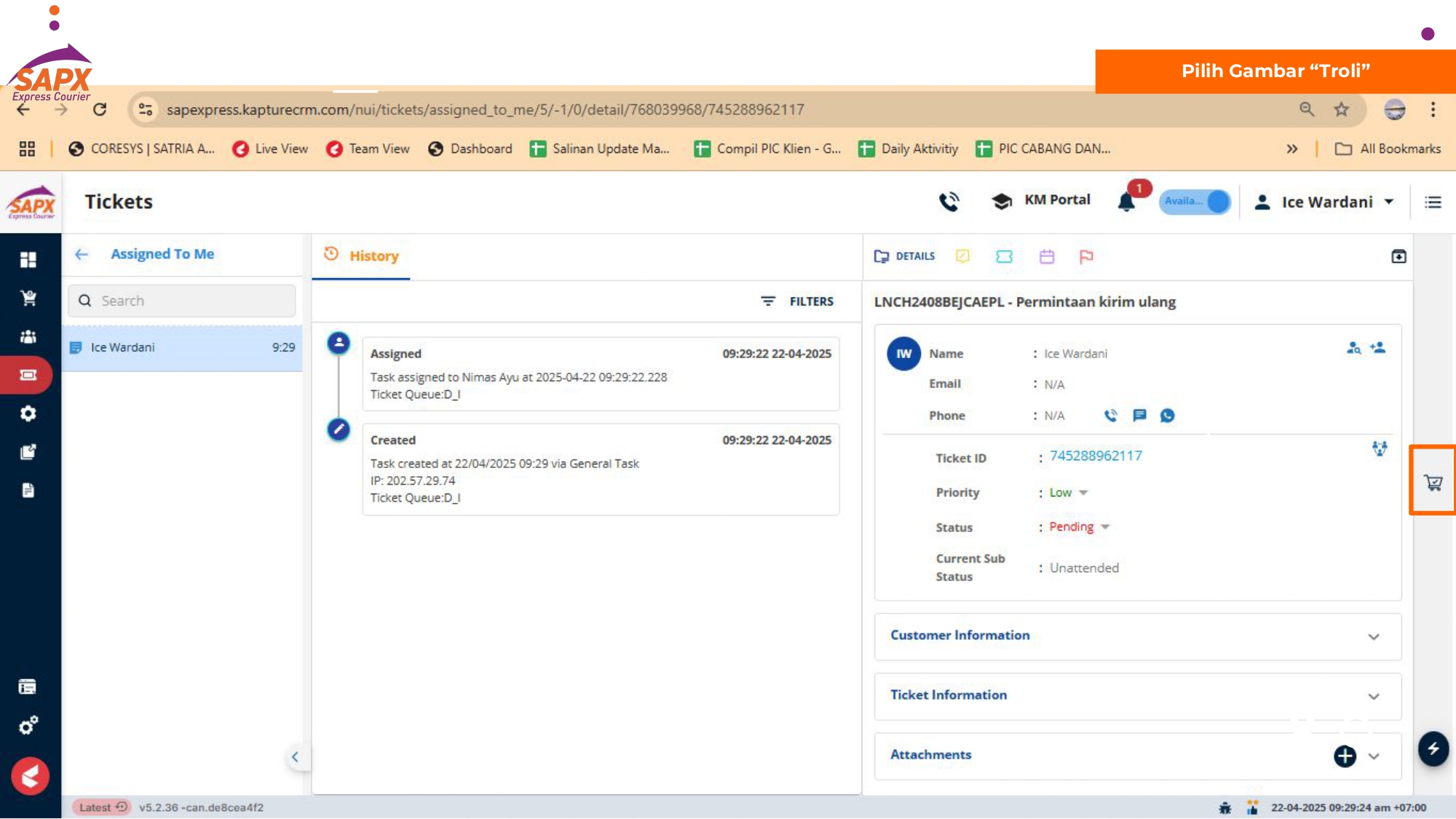1456x819 pixels.
Task: Toggle the Available status switch
Action: pos(1195,201)
